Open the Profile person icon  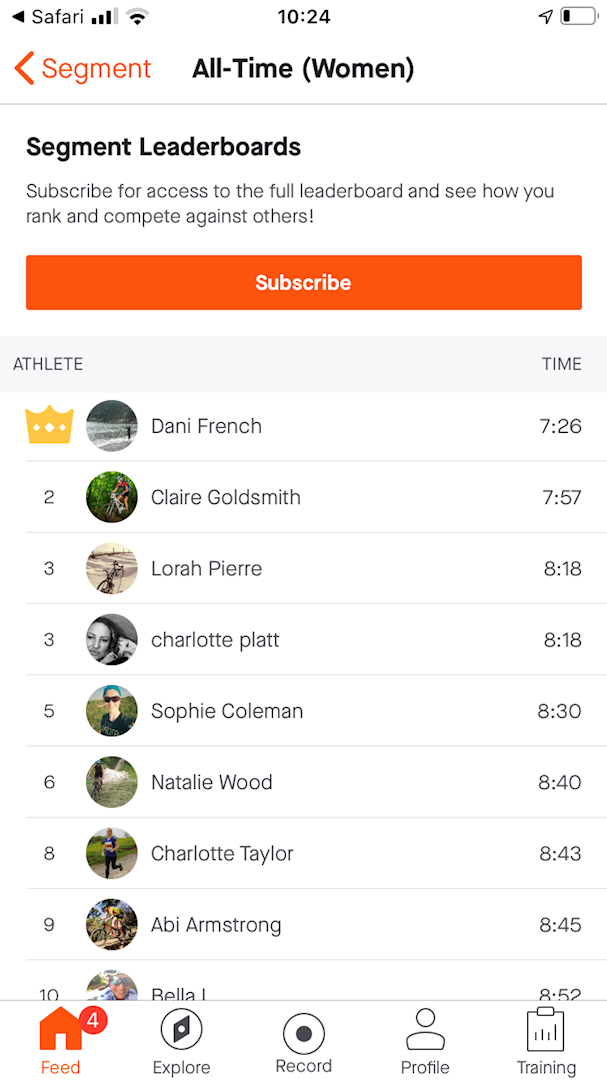[x=425, y=1030]
